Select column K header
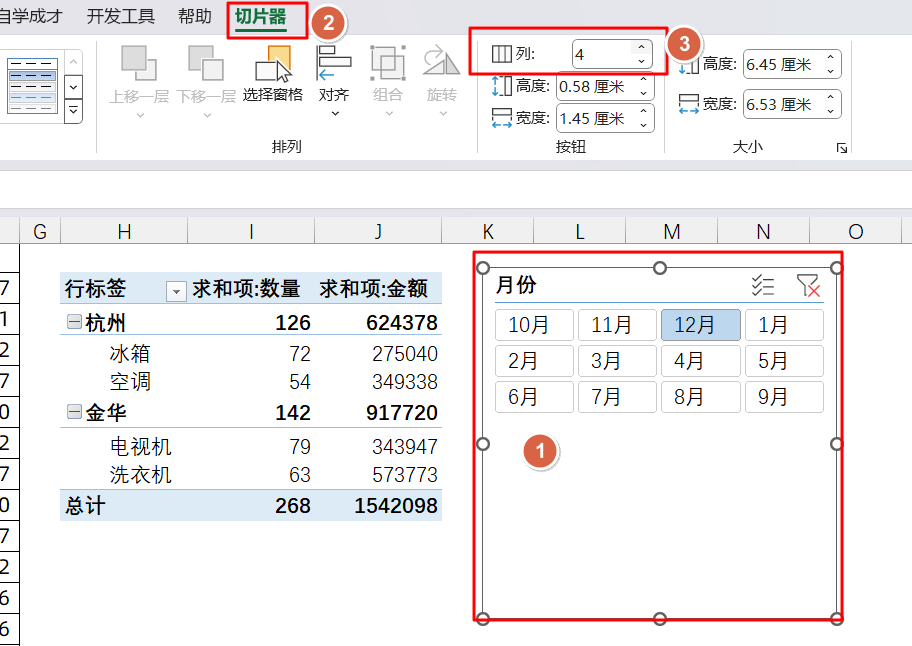 [x=488, y=231]
